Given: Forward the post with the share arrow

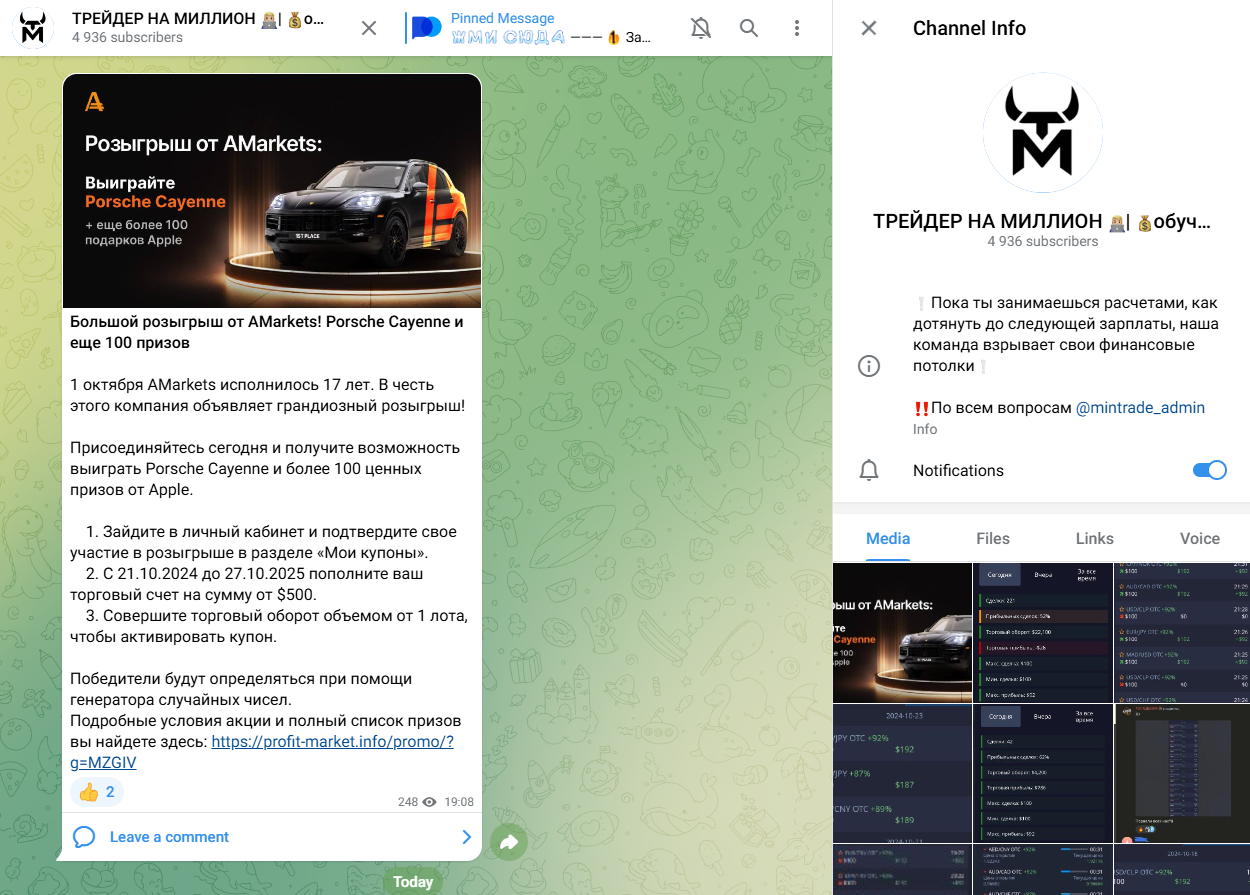Looking at the screenshot, I should pyautogui.click(x=508, y=842).
